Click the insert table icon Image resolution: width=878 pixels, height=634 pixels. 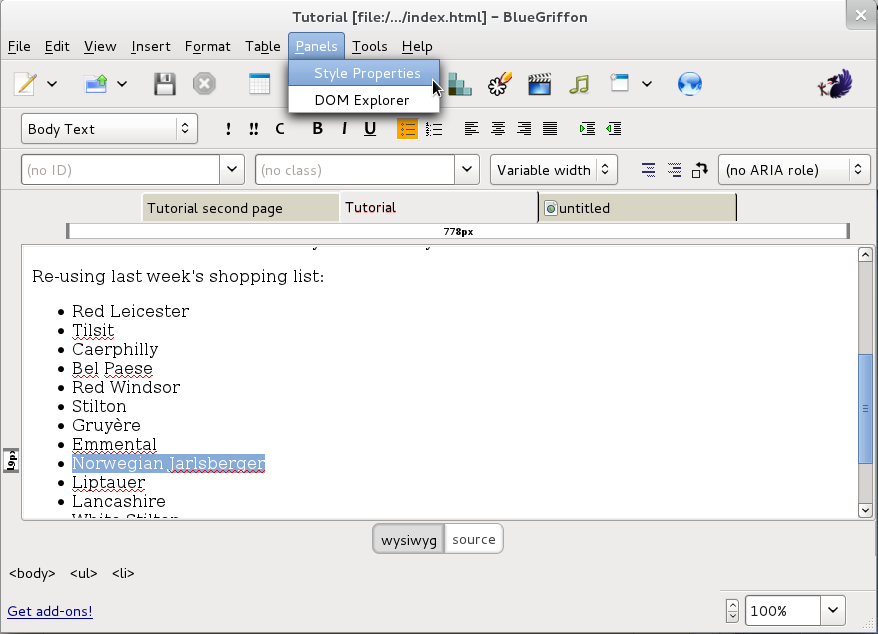(260, 84)
